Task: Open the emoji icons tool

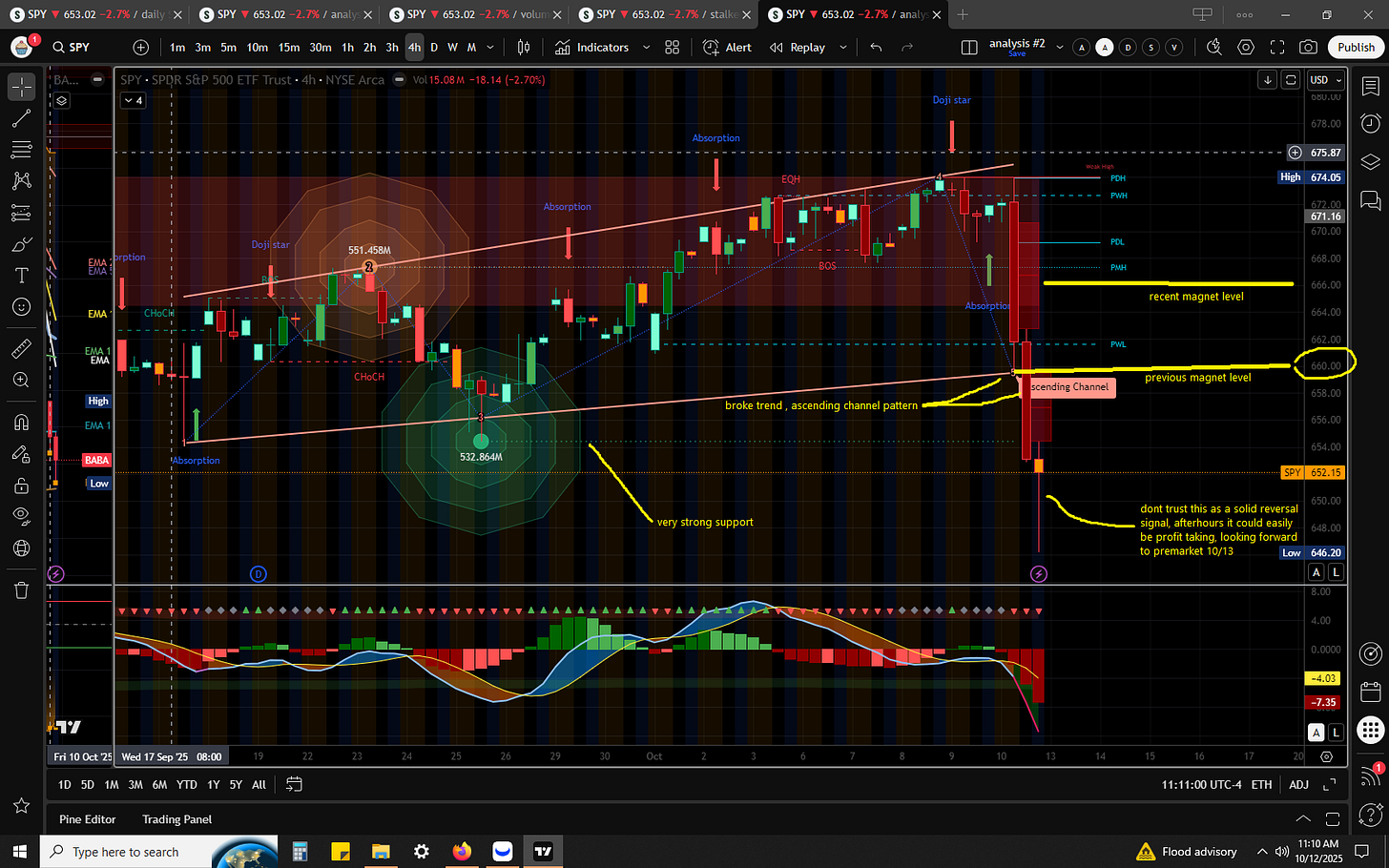Action: pos(22,307)
